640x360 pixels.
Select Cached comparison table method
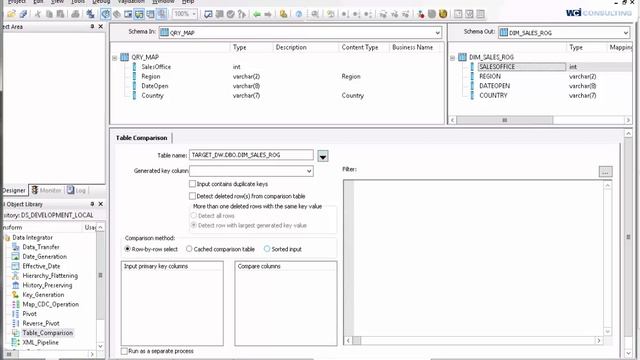click(x=189, y=249)
